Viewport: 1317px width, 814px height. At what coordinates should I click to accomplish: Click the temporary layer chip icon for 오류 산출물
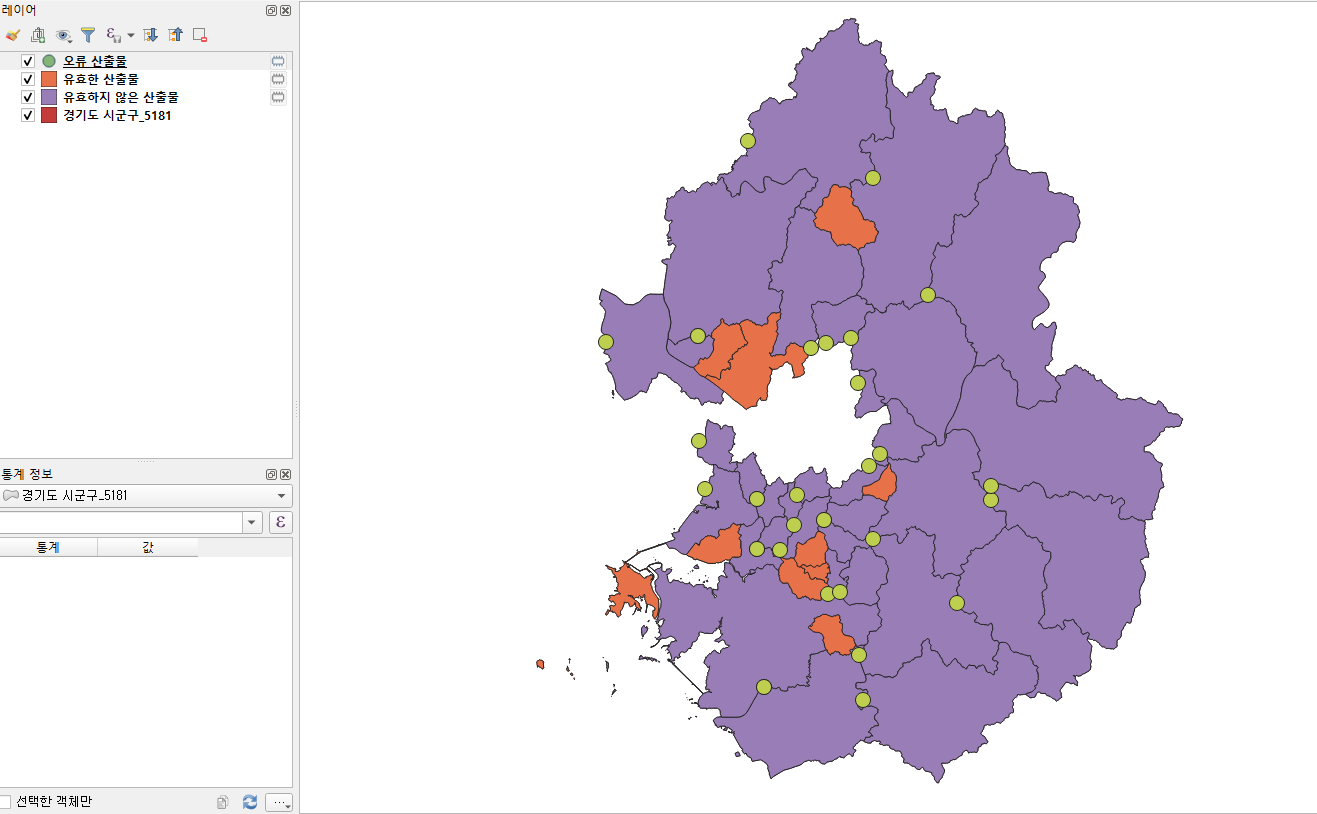pos(278,61)
